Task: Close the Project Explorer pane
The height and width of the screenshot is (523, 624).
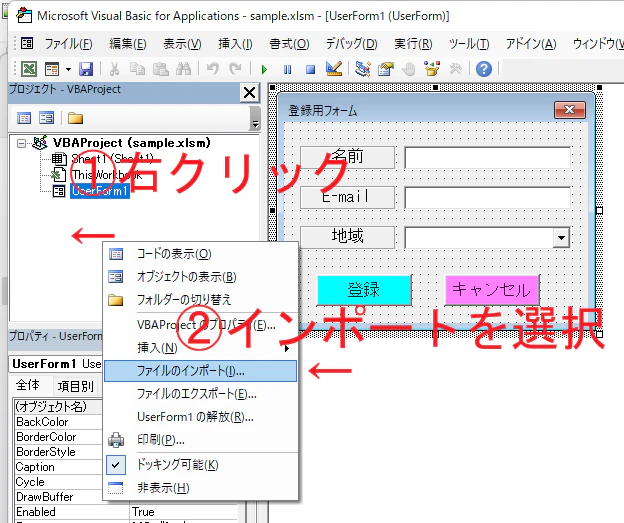Action: [x=250, y=93]
